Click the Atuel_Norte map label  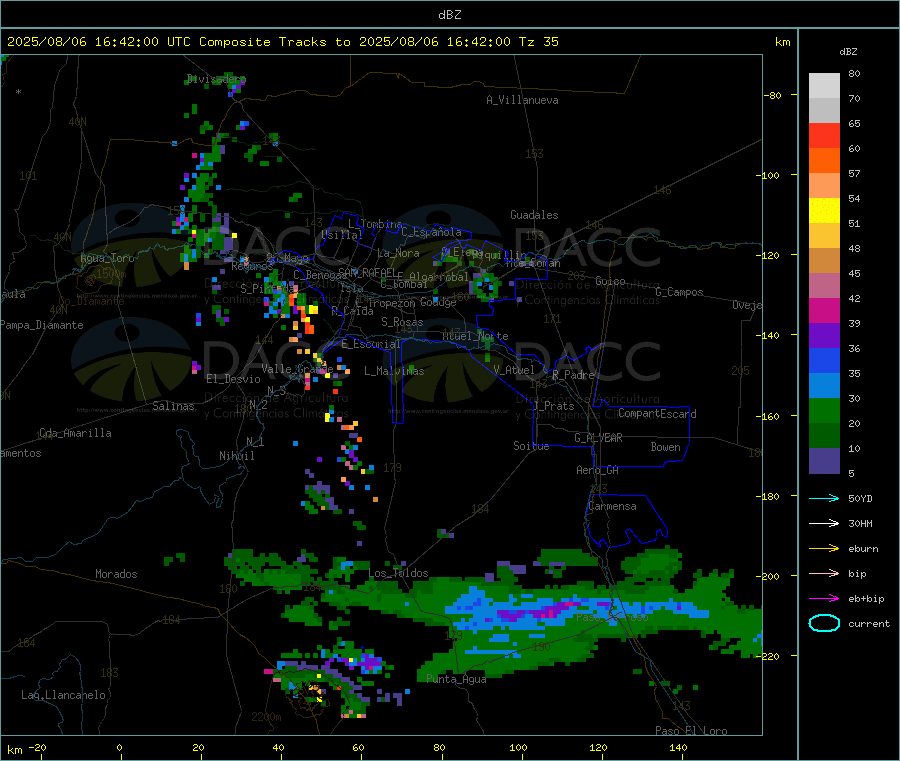475,336
